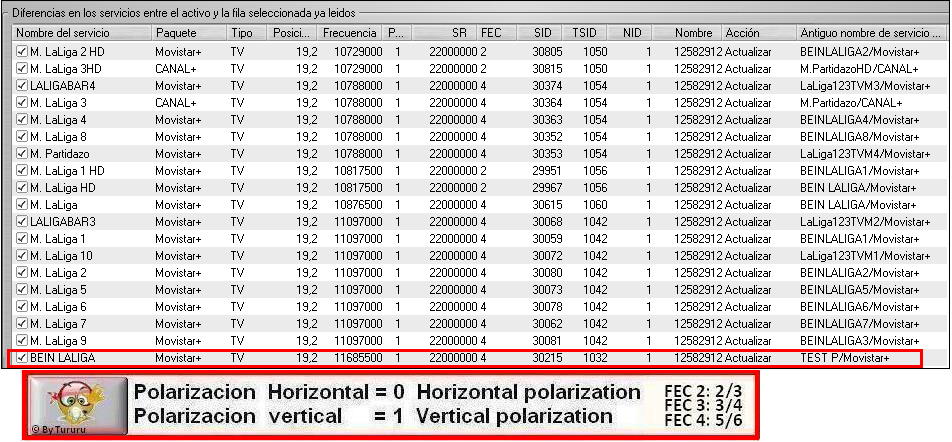Select the M. LaLiga HD service name
The height and width of the screenshot is (442, 952).
point(61,188)
